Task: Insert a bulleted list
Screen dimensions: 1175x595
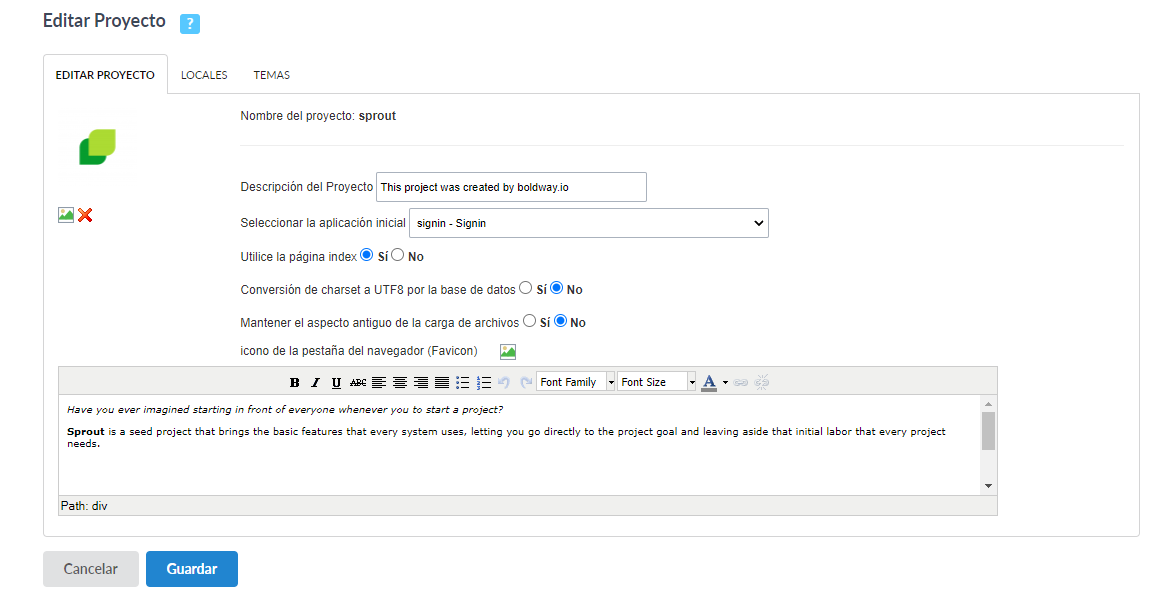Action: tap(463, 382)
